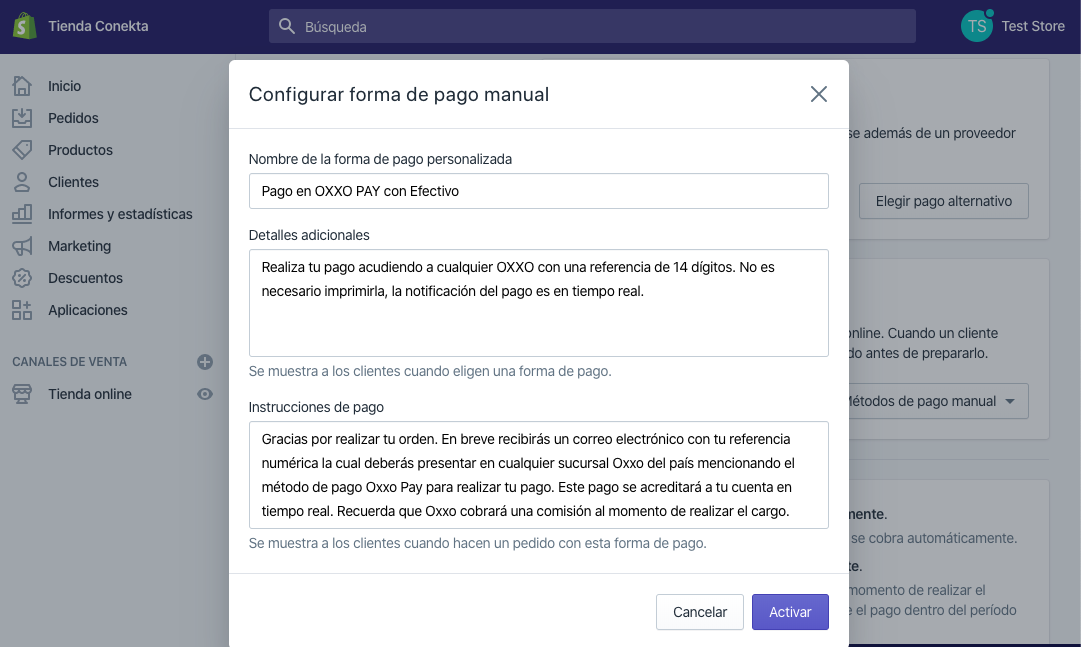The height and width of the screenshot is (647, 1081).
Task: Open Descuentos in the sidebar
Action: pyautogui.click(x=85, y=278)
